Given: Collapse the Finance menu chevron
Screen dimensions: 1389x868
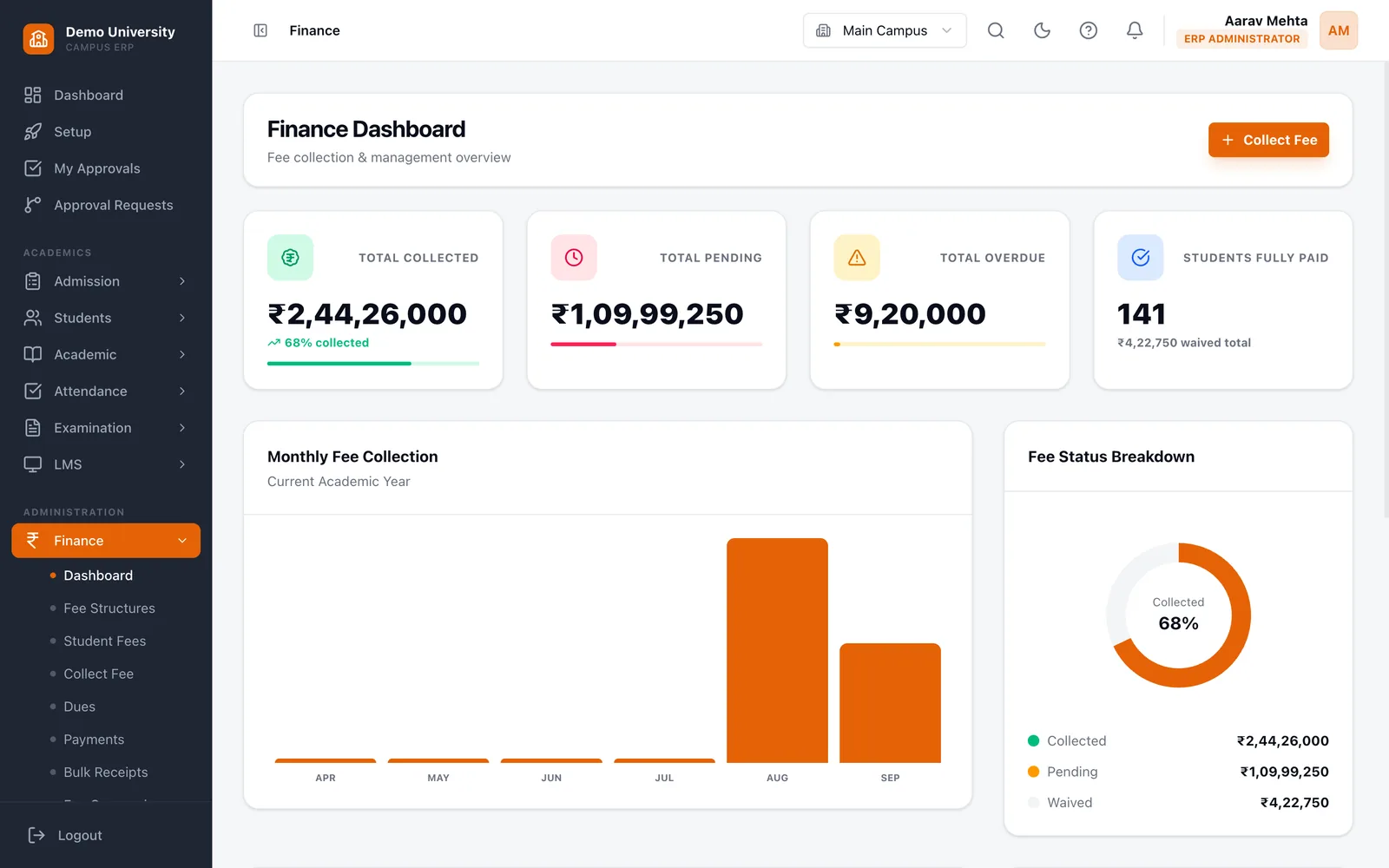Looking at the screenshot, I should click(x=182, y=541).
